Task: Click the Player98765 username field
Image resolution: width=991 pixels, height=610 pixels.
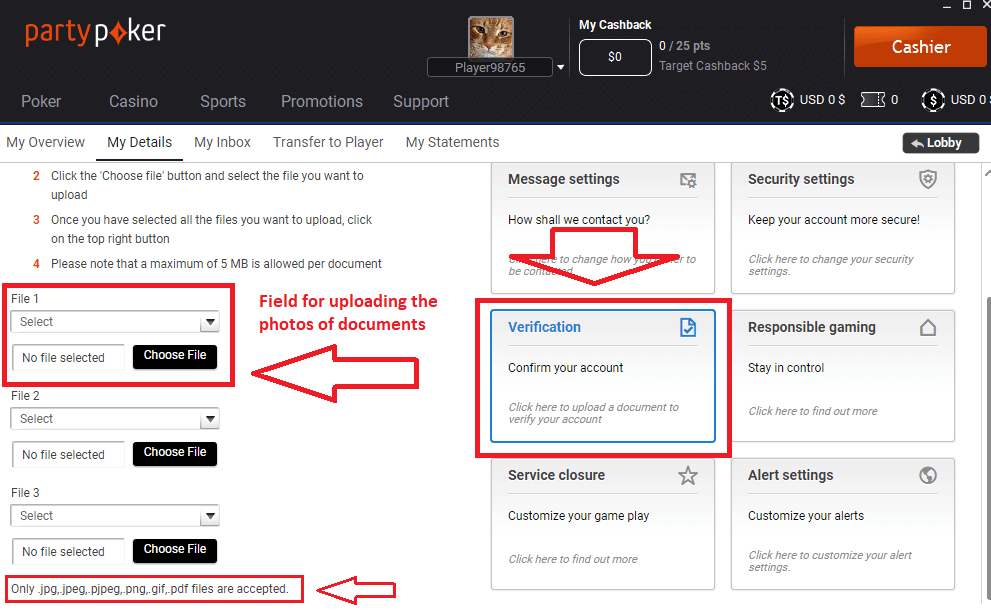Action: tap(490, 67)
